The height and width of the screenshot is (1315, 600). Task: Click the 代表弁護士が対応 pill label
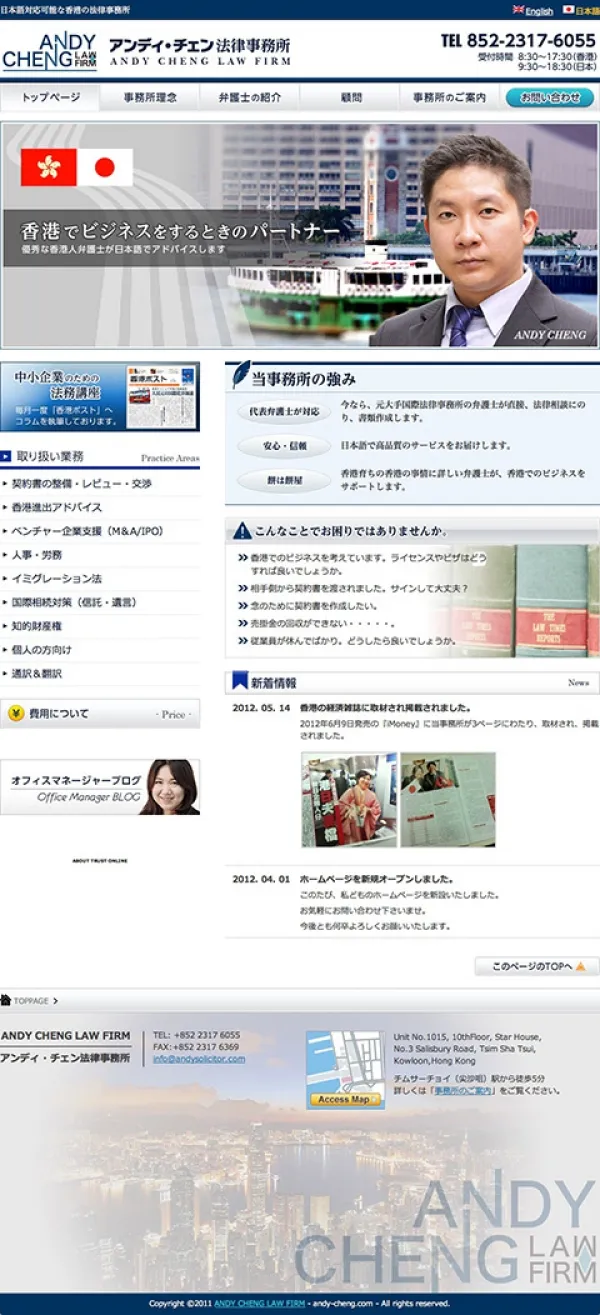pyautogui.click(x=284, y=411)
